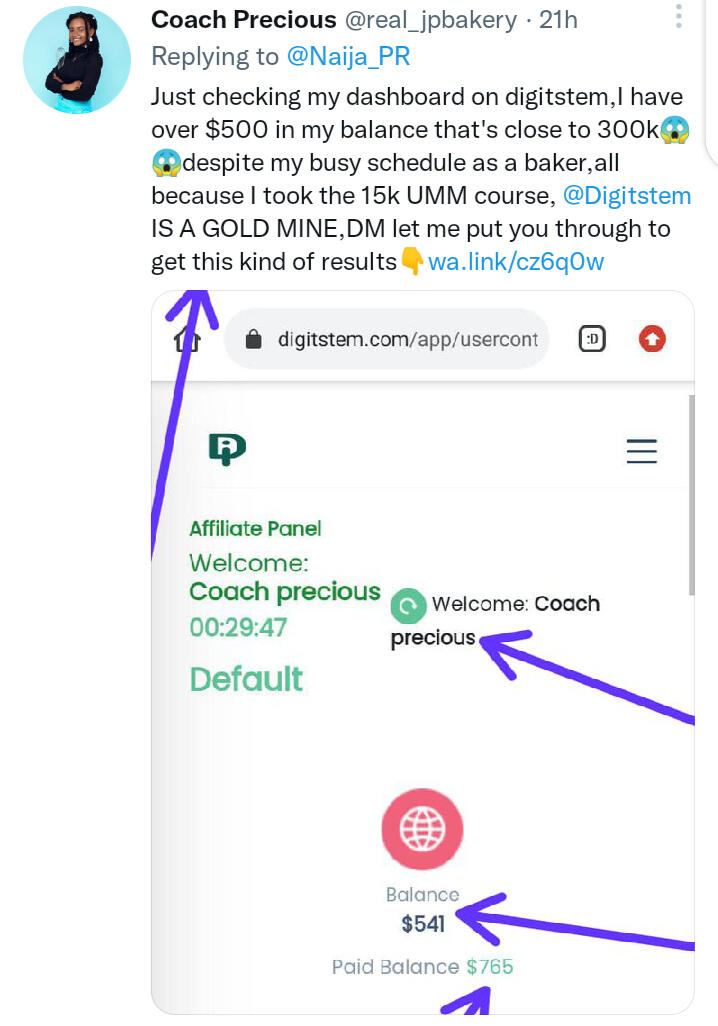Click the Coach Precious display name
718x1026 pixels.
(243, 19)
